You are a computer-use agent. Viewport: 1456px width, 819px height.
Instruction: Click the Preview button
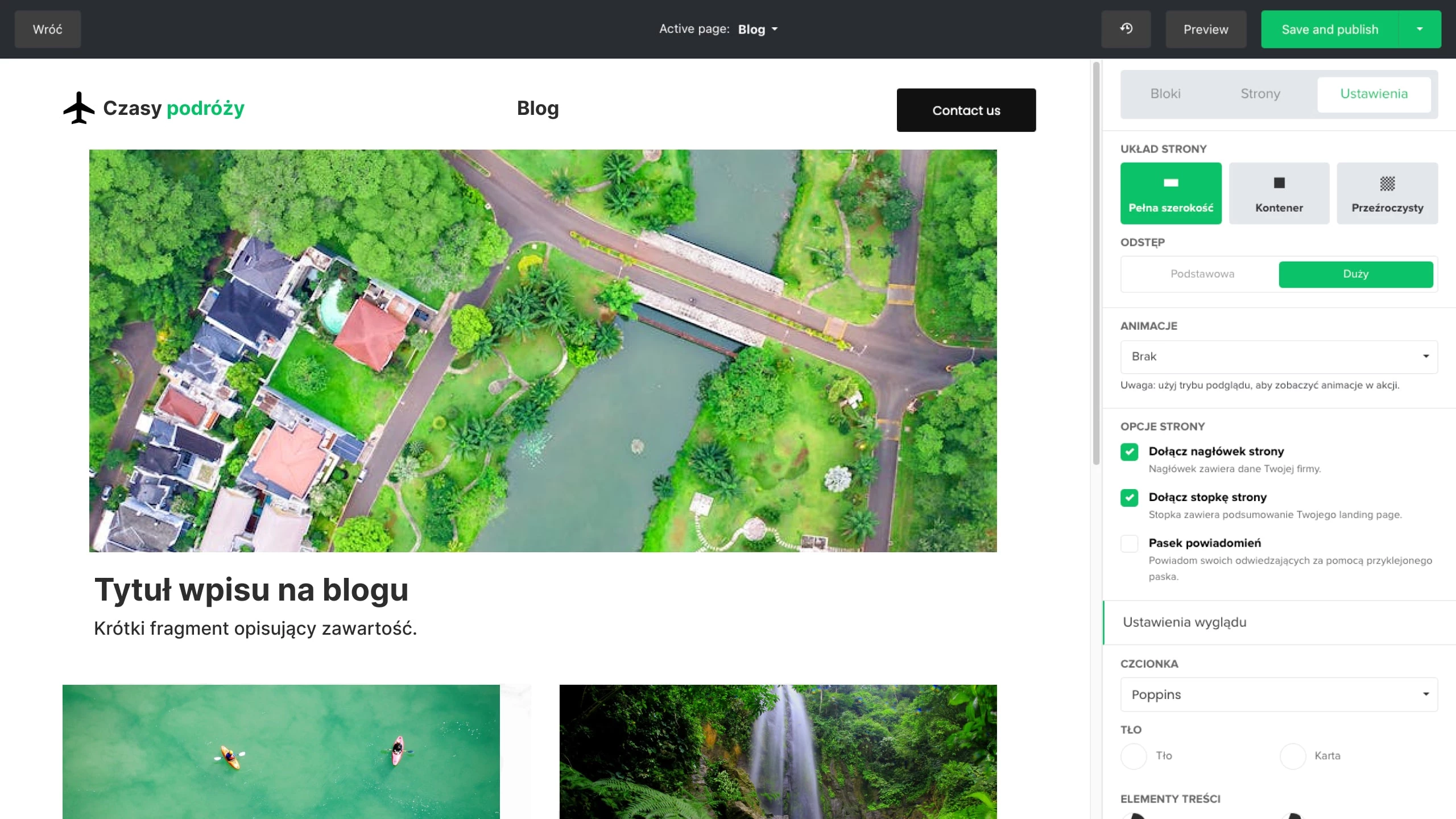click(1205, 30)
